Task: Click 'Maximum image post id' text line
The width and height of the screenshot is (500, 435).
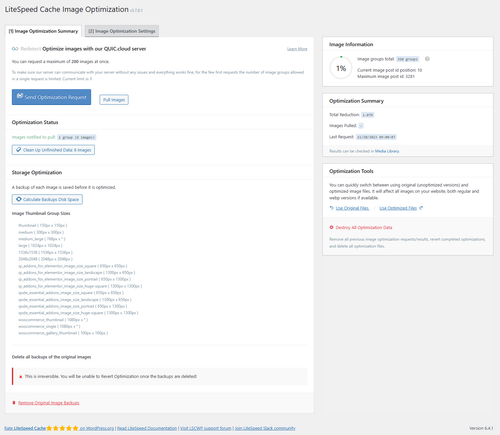Action: point(386,76)
